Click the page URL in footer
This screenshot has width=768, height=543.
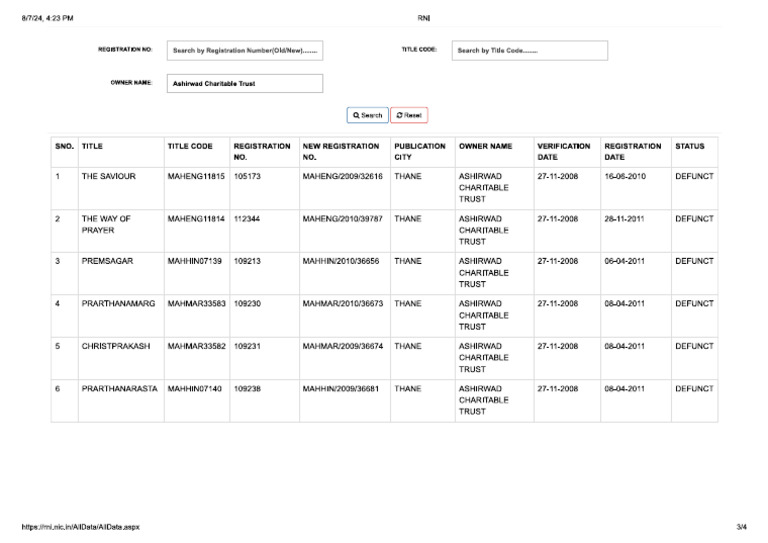(80, 527)
